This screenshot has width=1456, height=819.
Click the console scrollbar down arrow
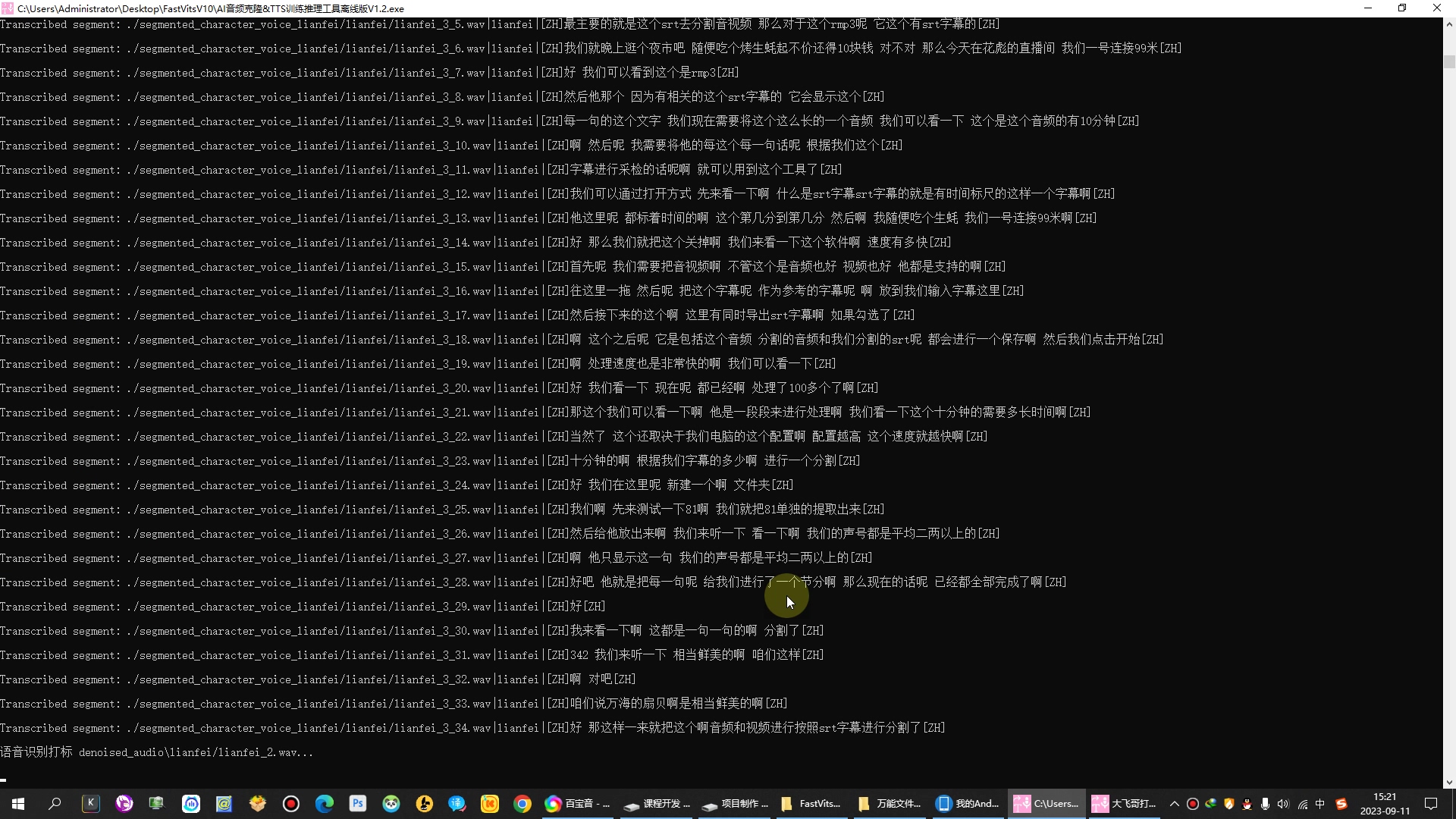click(x=1449, y=782)
